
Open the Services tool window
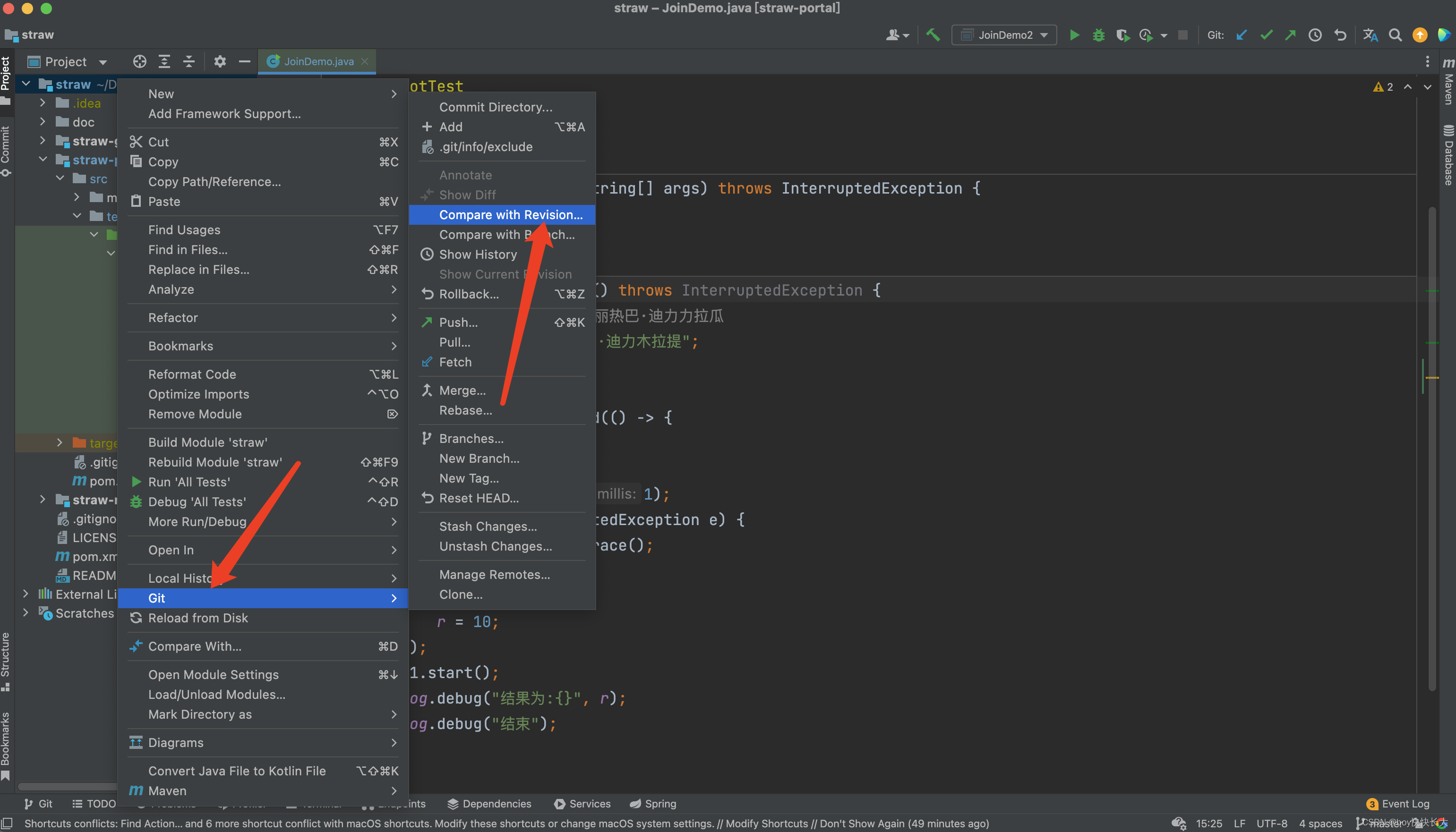pyautogui.click(x=582, y=803)
